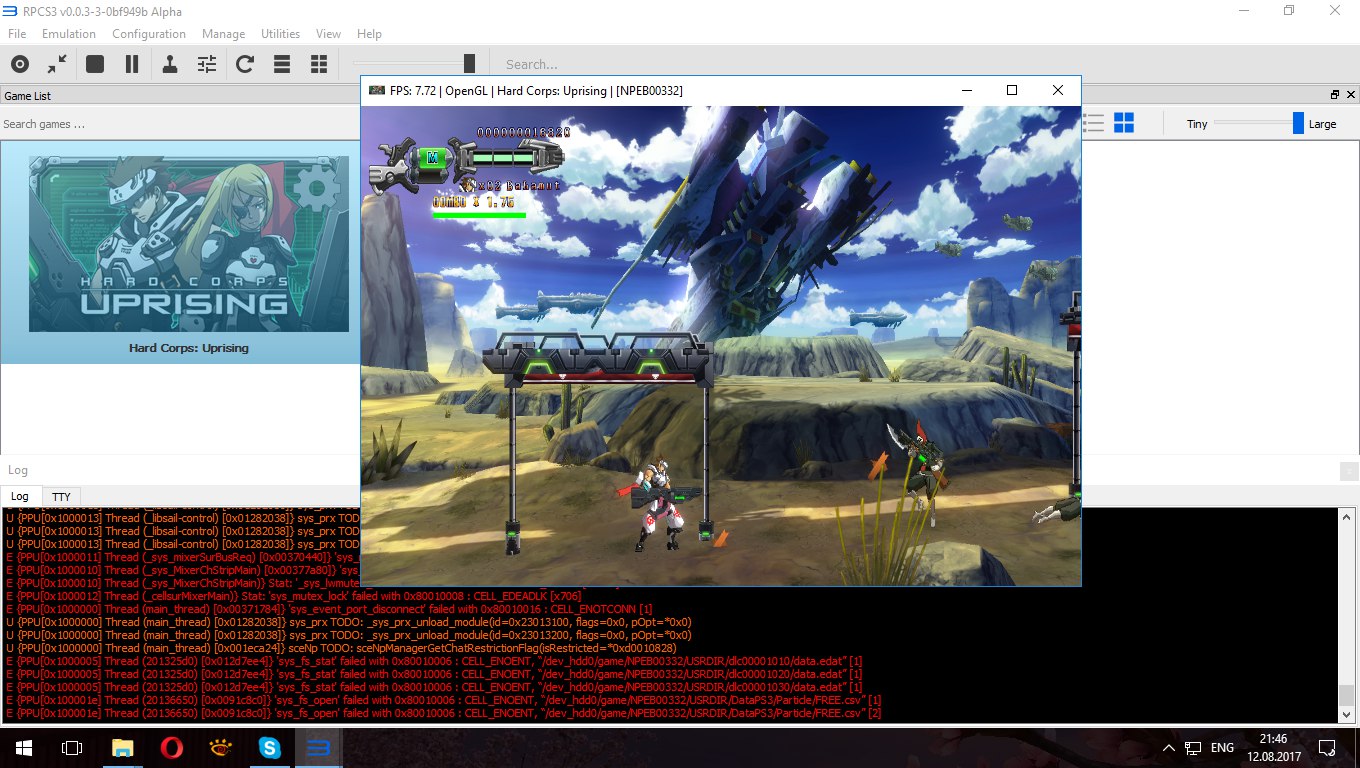Image resolution: width=1360 pixels, height=768 pixels.
Task: Refresh the game list
Action: pyautogui.click(x=245, y=64)
